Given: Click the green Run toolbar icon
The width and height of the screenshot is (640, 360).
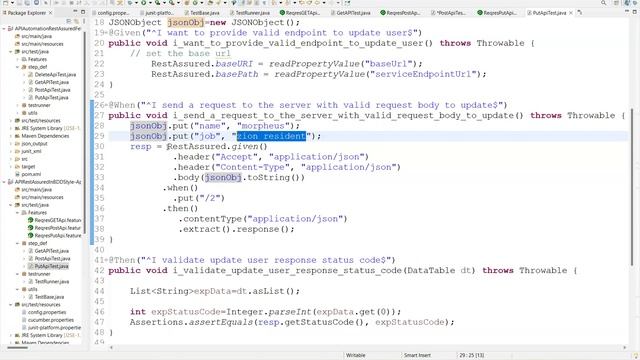Looking at the screenshot, I should pyautogui.click(x=144, y=2).
